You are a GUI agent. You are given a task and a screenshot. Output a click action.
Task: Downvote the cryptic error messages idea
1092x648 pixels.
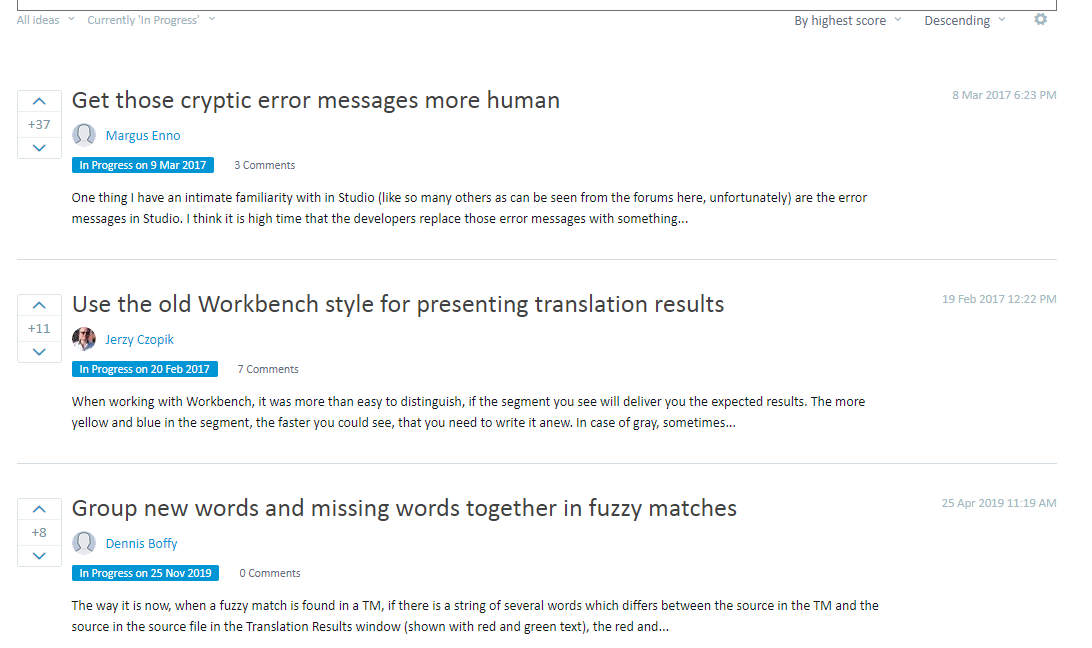click(x=39, y=148)
